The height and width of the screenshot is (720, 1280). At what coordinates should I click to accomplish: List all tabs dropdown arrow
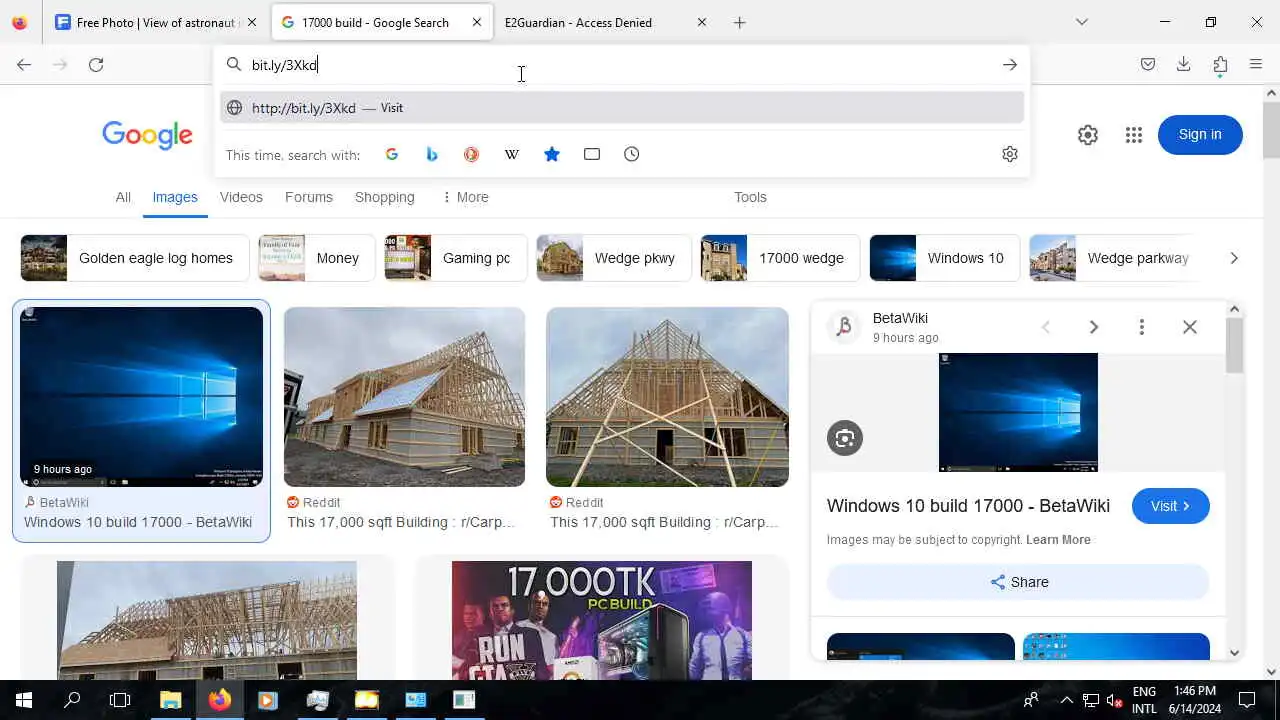1082,22
